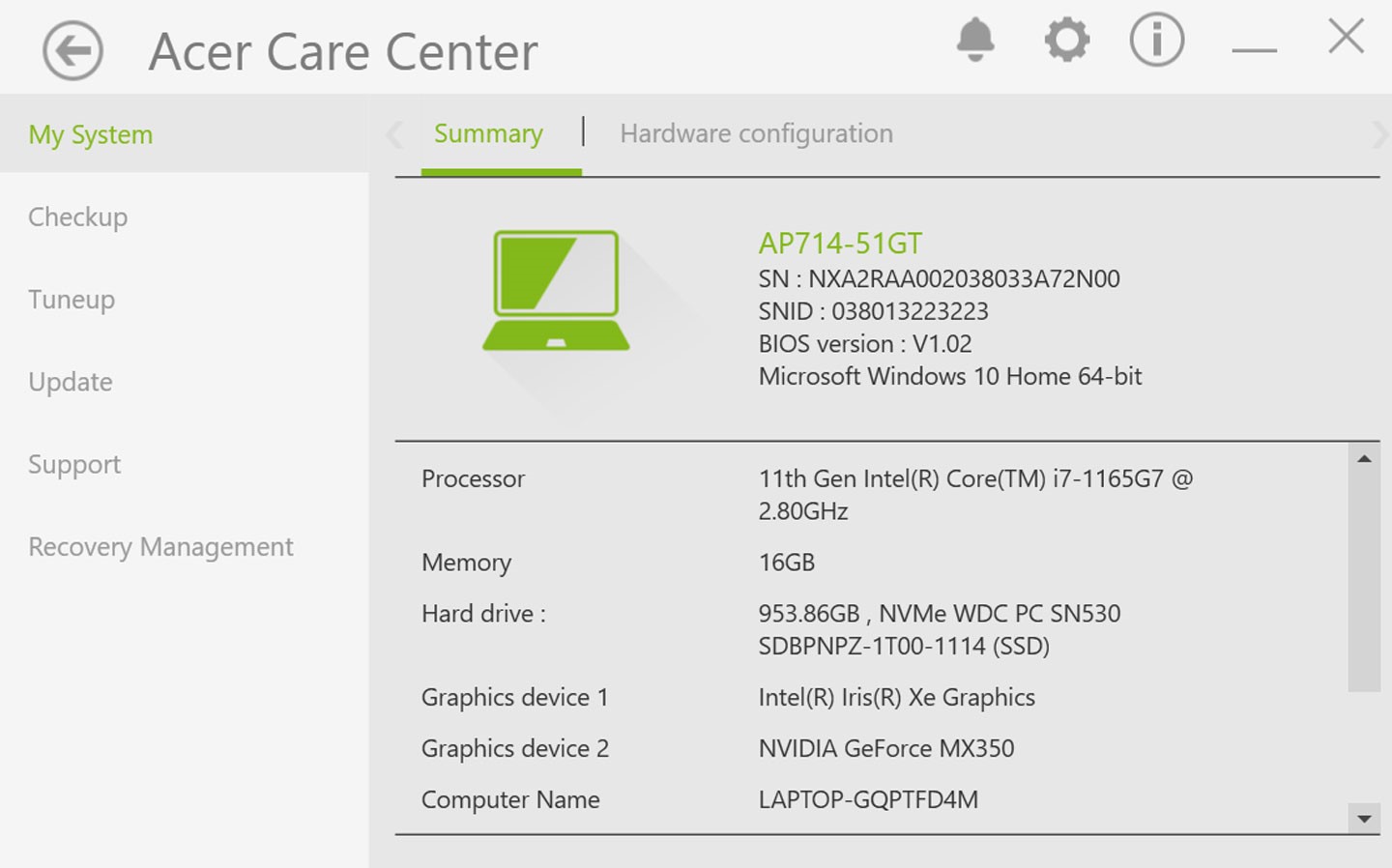Click the left chevron beside the tabs
Image resolution: width=1392 pixels, height=868 pixels.
coord(394,134)
